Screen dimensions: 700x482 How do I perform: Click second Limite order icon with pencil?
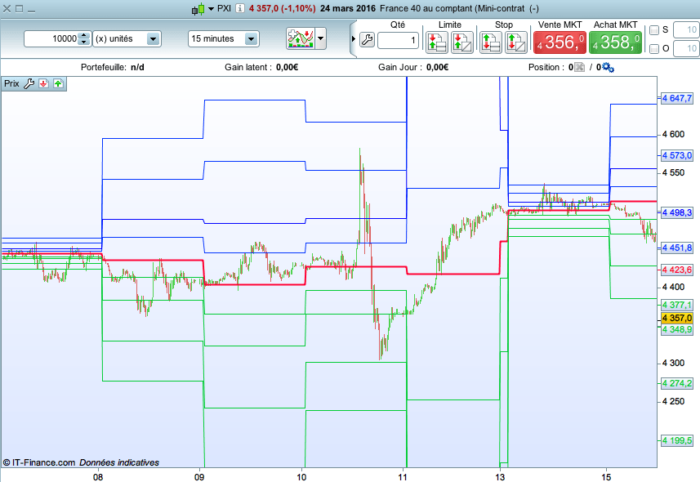tap(462, 42)
